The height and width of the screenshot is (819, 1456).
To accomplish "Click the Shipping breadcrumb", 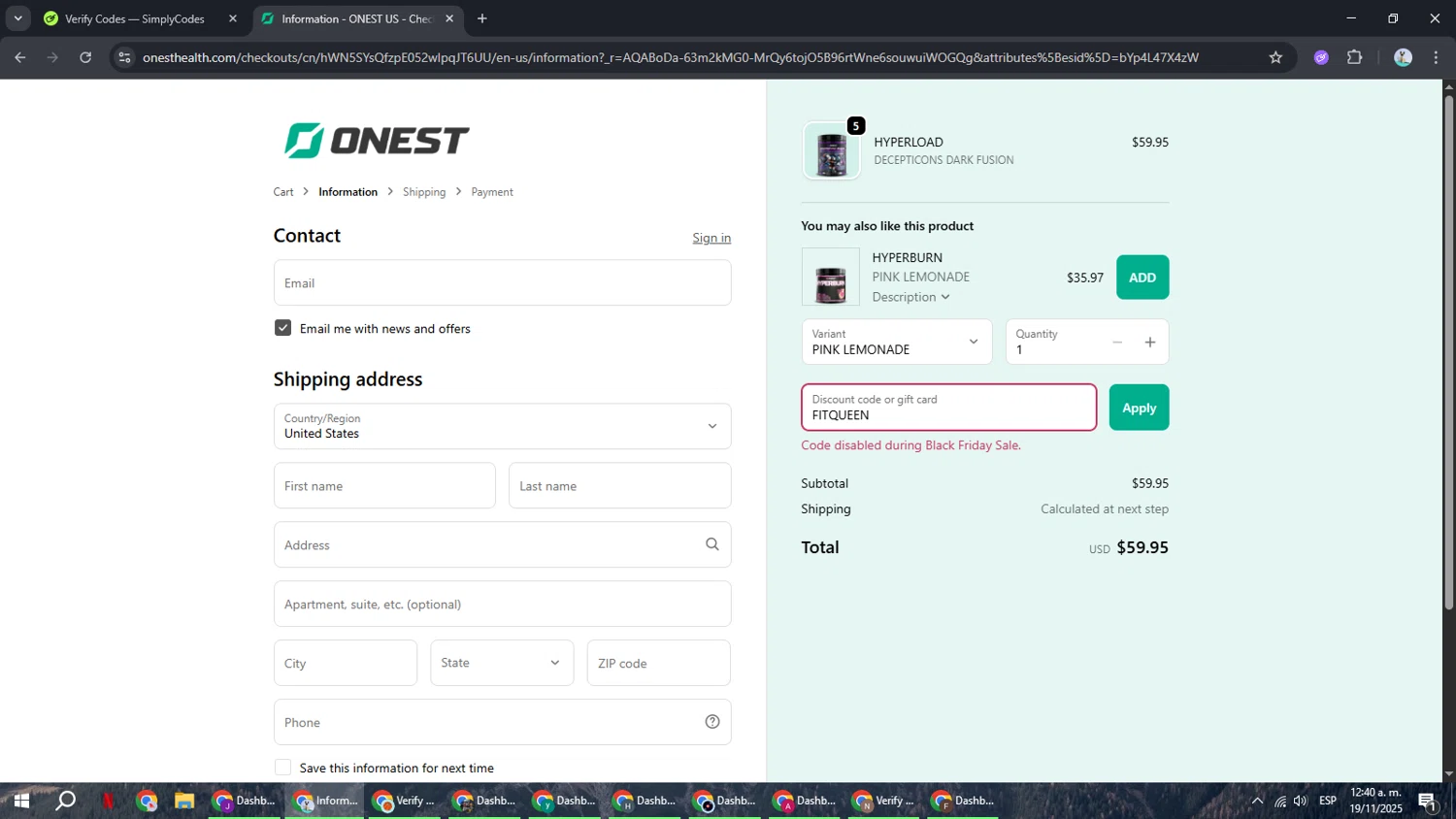I will point(424,192).
